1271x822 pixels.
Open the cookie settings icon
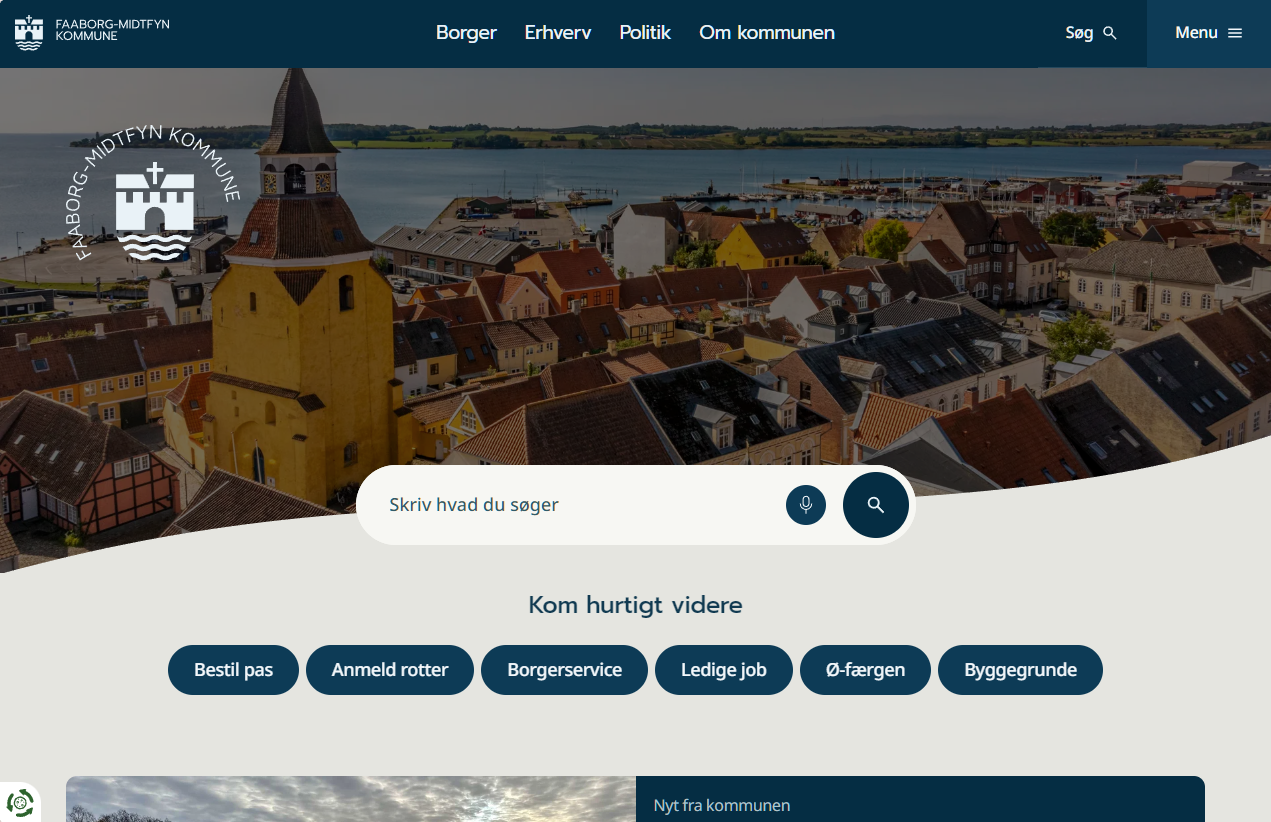[x=20, y=802]
